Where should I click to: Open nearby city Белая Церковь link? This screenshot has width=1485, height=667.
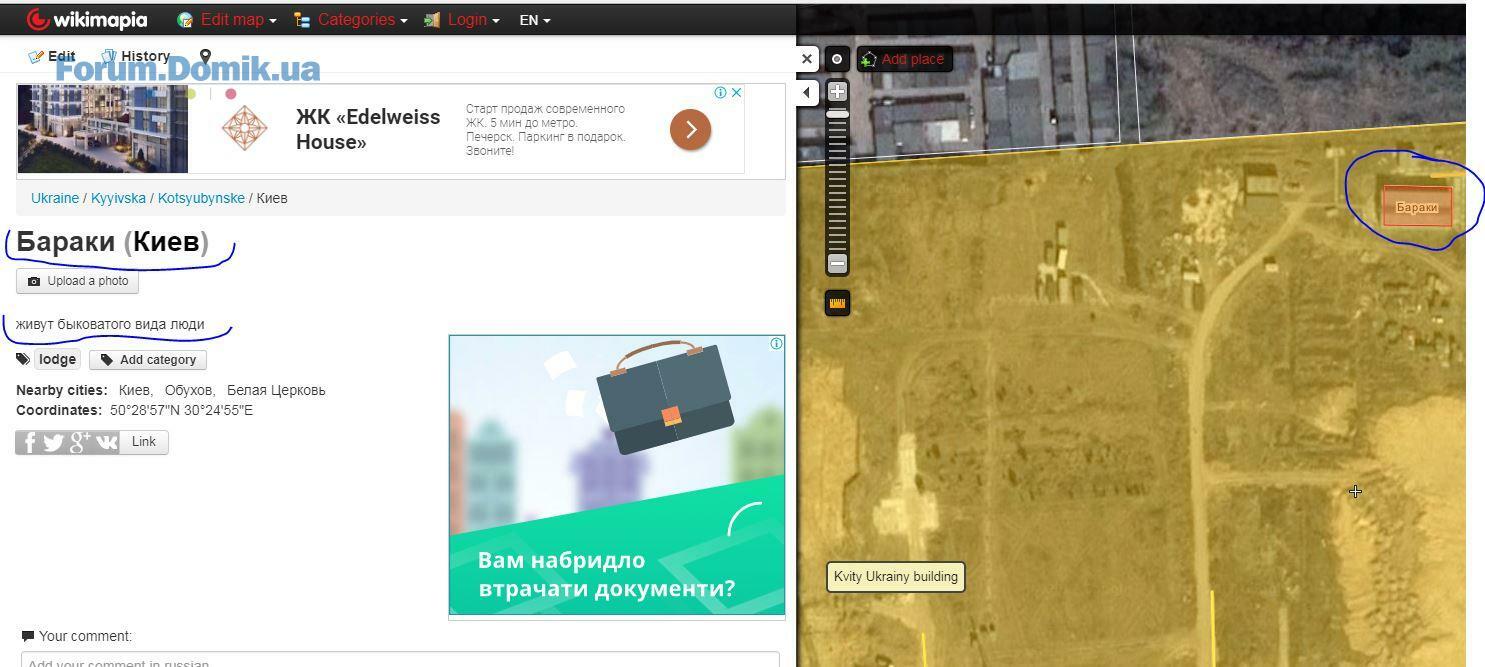[x=276, y=390]
